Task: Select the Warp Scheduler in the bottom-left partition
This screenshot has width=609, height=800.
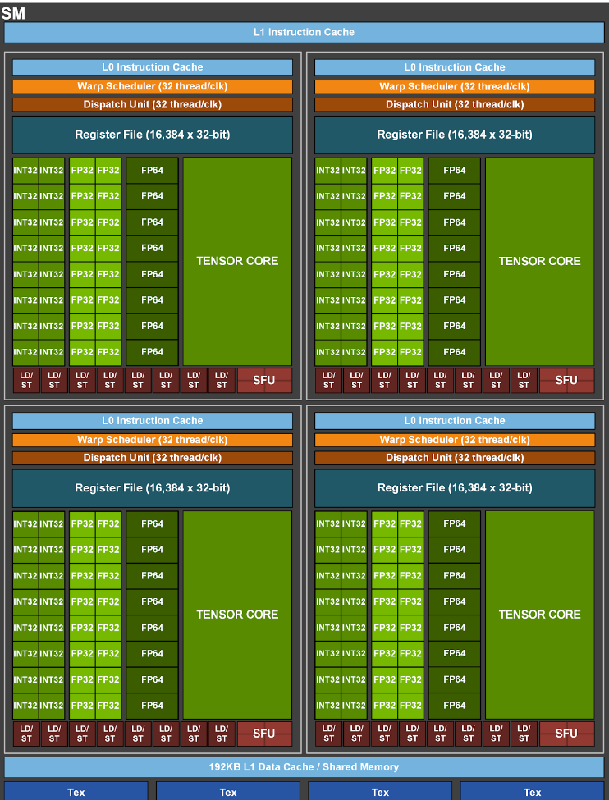Action: [x=153, y=440]
